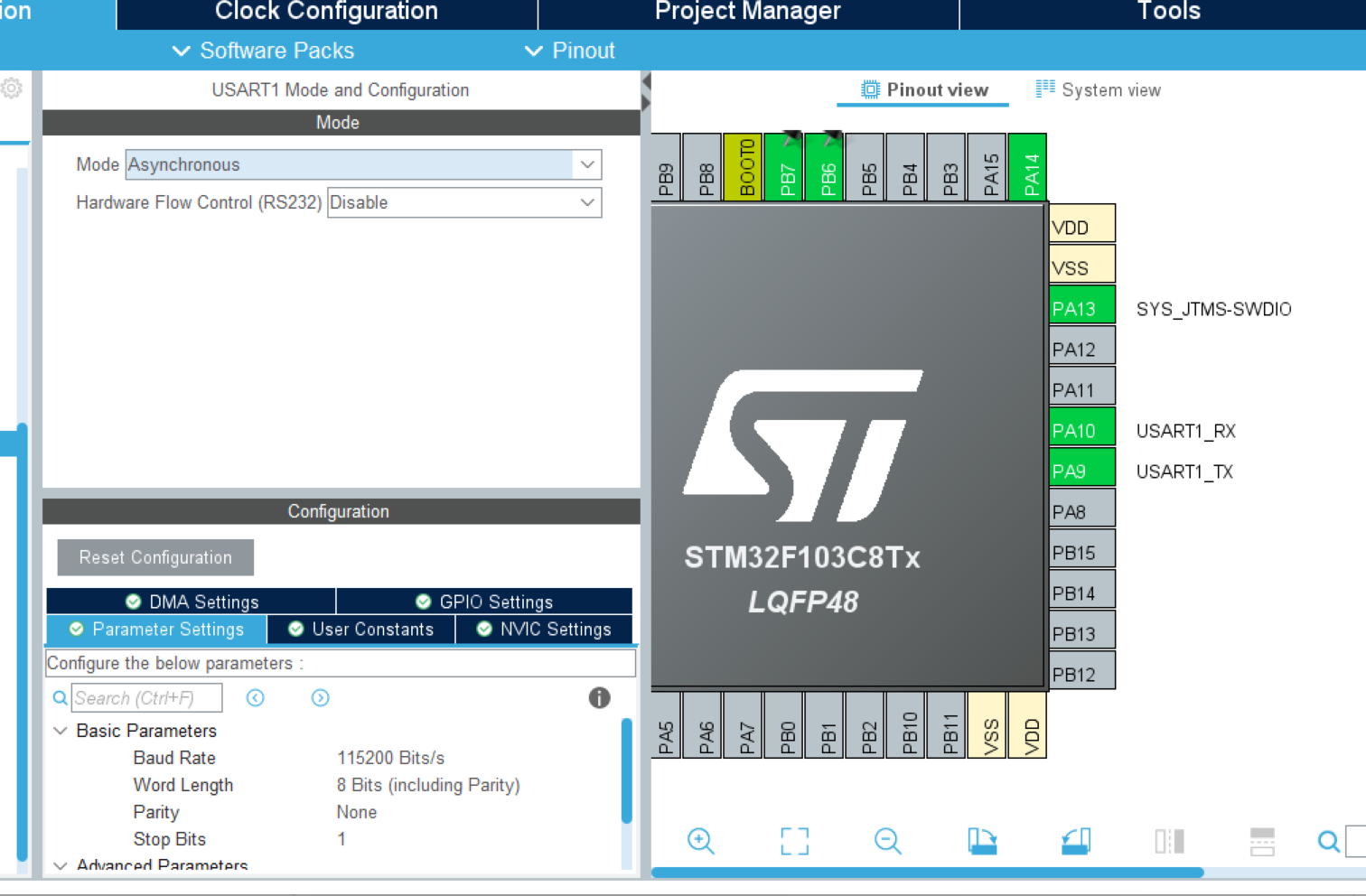The image size is (1366, 896).
Task: Open the User Constants tab
Action: pyautogui.click(x=361, y=630)
